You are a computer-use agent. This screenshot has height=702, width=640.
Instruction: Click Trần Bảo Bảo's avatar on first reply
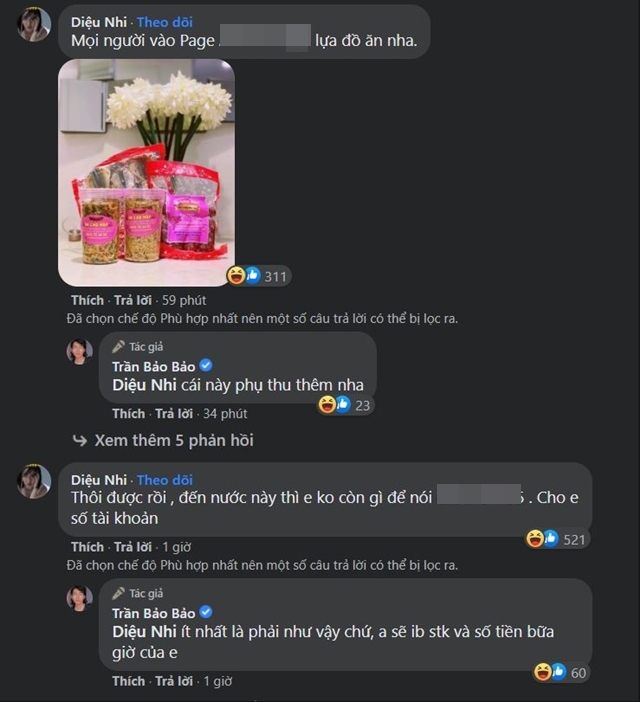[x=80, y=351]
